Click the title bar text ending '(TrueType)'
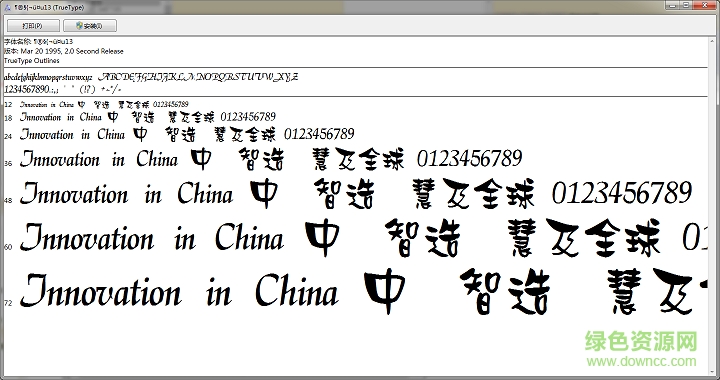 click(x=49, y=8)
